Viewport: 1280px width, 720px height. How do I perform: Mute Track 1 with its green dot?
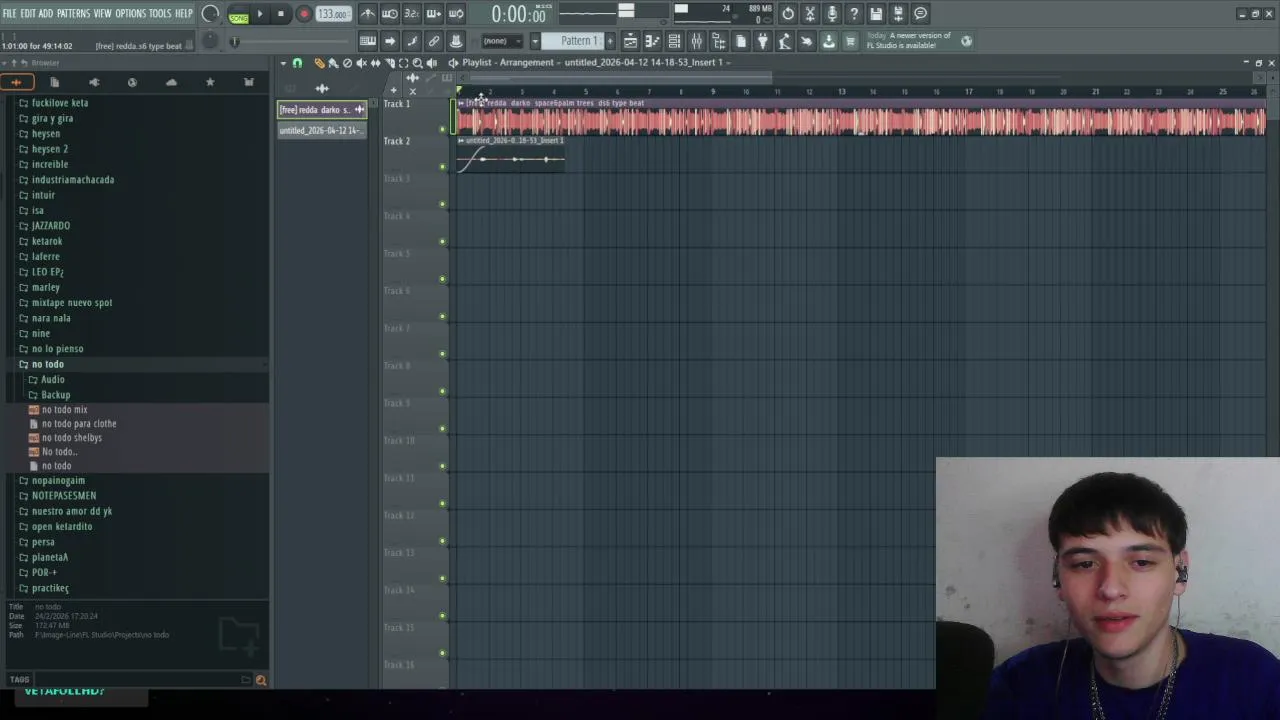(442, 129)
